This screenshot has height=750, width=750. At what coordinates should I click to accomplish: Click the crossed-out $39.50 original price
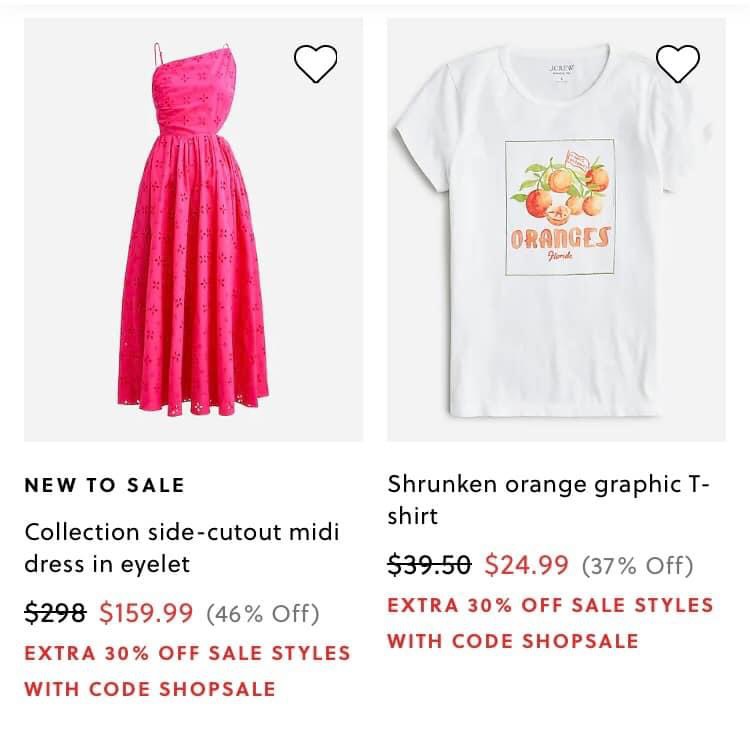tap(429, 565)
